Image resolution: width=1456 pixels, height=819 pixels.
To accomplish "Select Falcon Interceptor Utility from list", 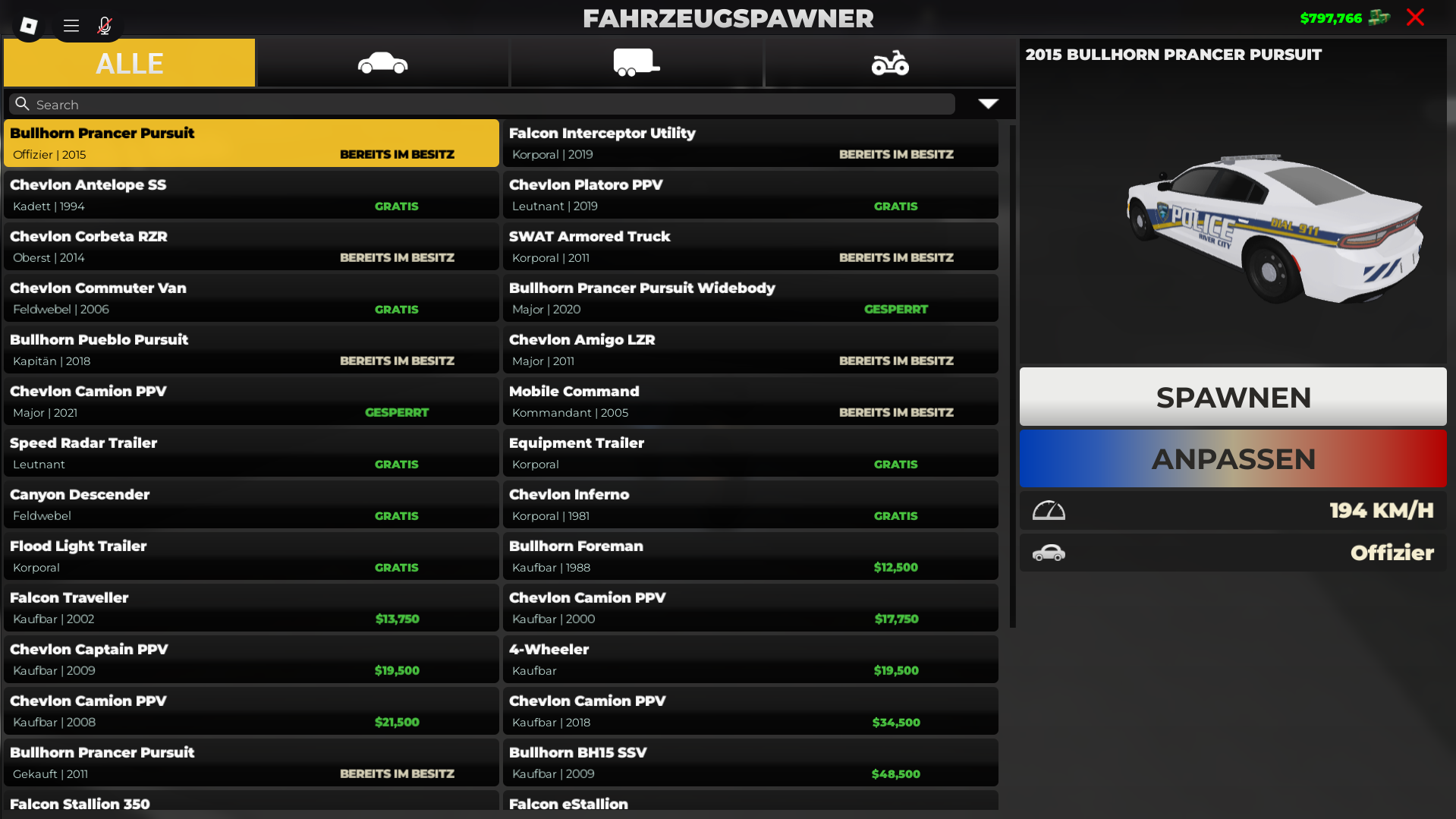I will tap(750, 143).
